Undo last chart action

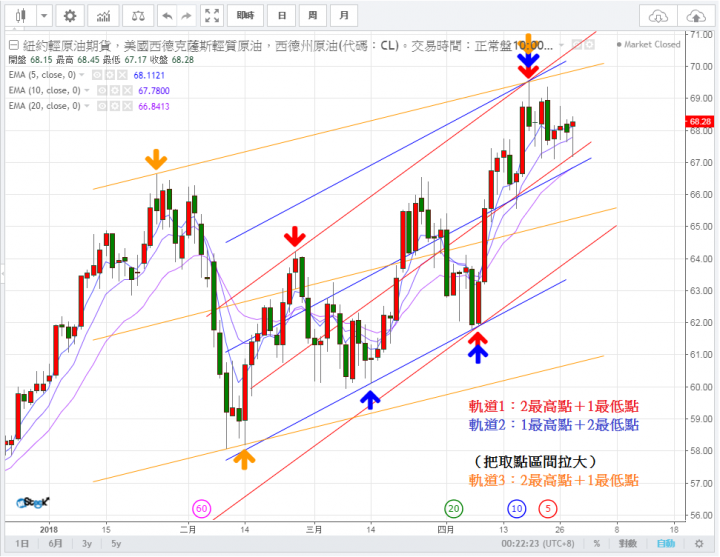click(x=167, y=17)
